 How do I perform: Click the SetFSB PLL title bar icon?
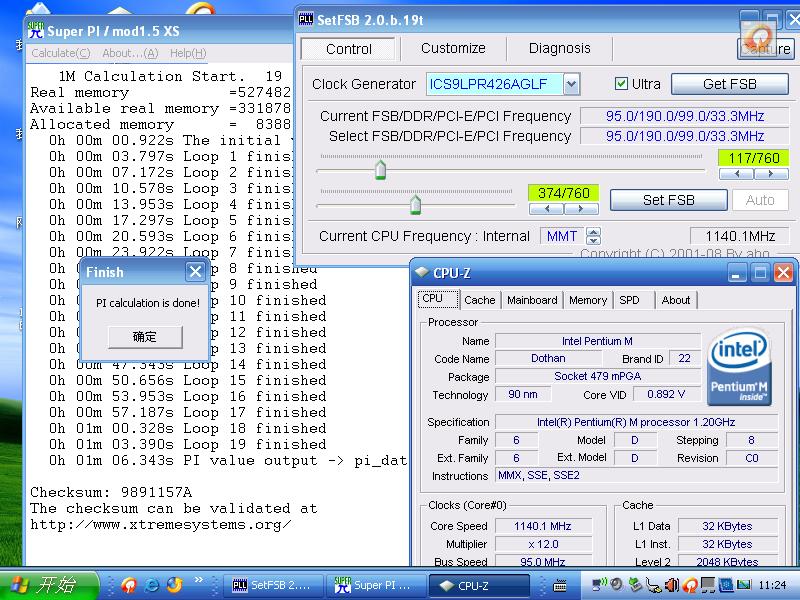(306, 19)
